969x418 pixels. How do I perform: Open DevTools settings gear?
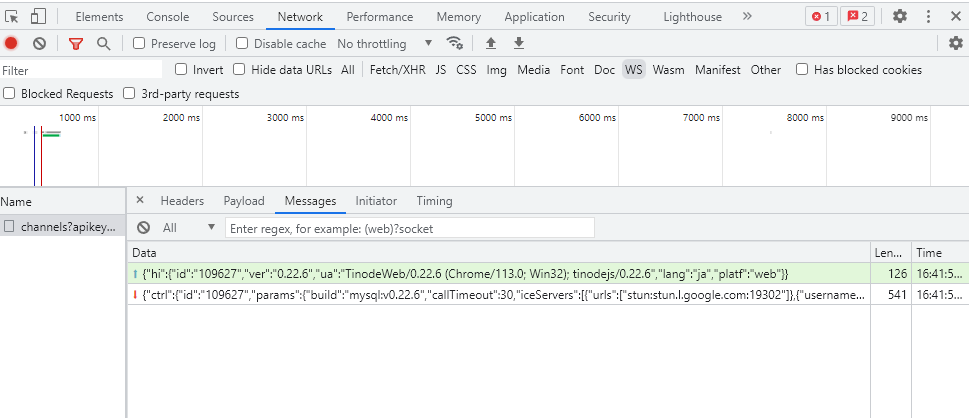click(900, 17)
